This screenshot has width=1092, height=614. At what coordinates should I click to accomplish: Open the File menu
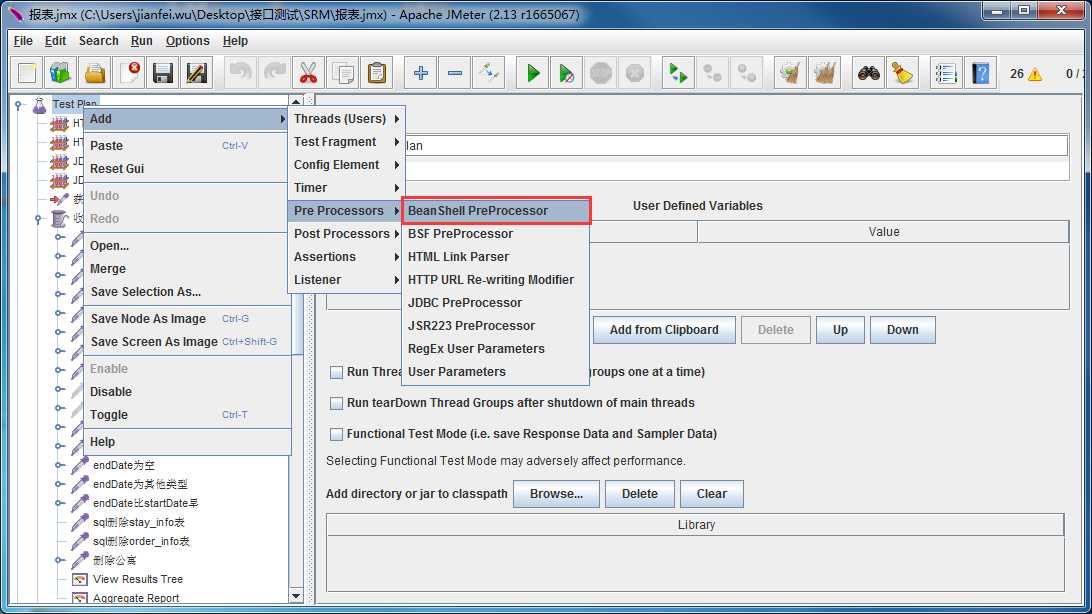pyautogui.click(x=23, y=41)
